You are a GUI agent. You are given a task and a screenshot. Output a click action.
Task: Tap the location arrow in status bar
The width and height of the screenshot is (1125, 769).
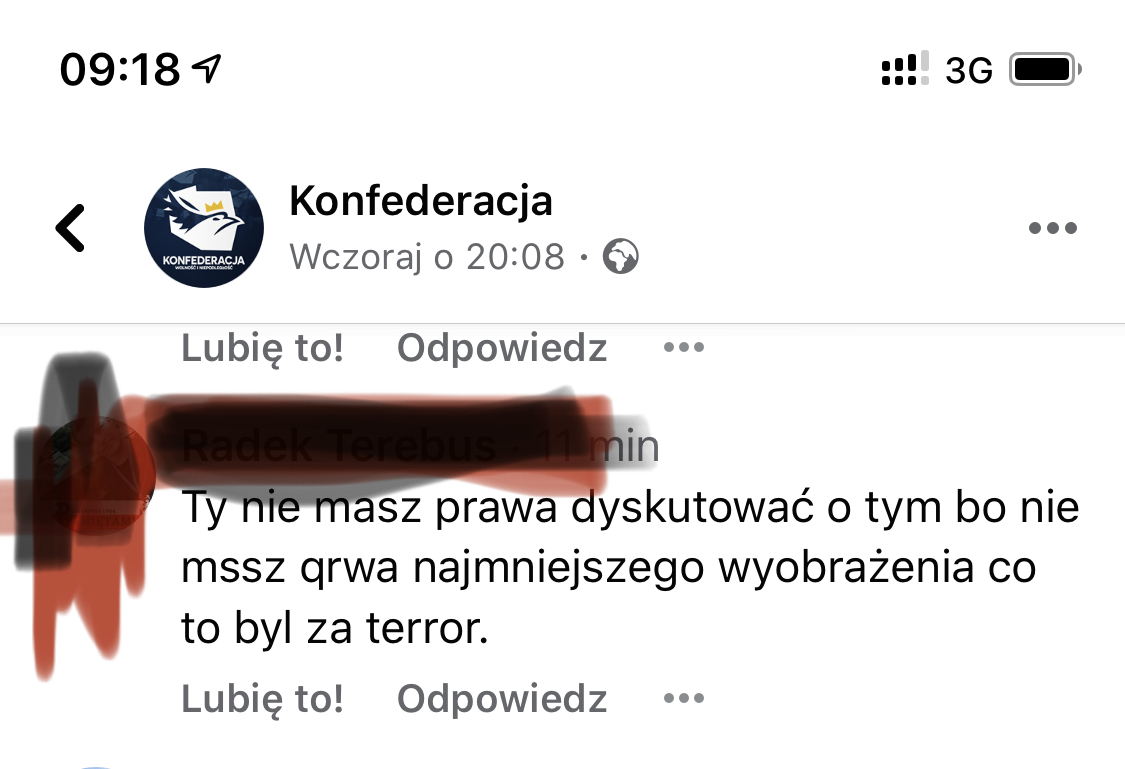(209, 69)
